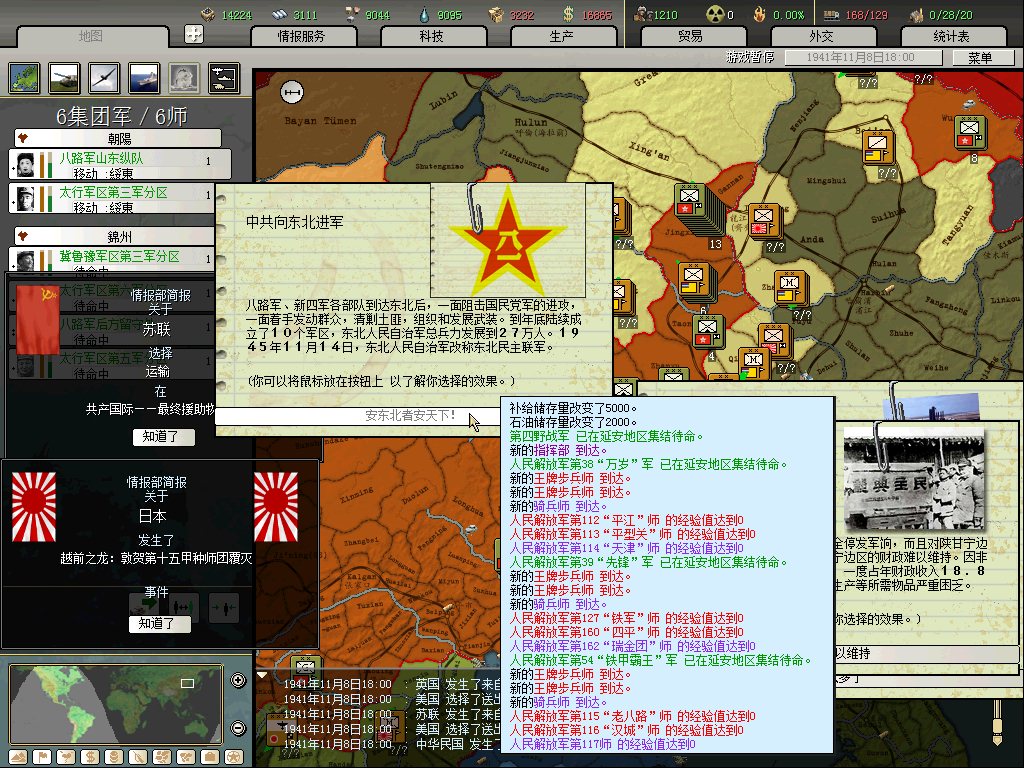Click 知道了 on the Japan intelligence report
Screen dimensions: 1024x768
160,624
